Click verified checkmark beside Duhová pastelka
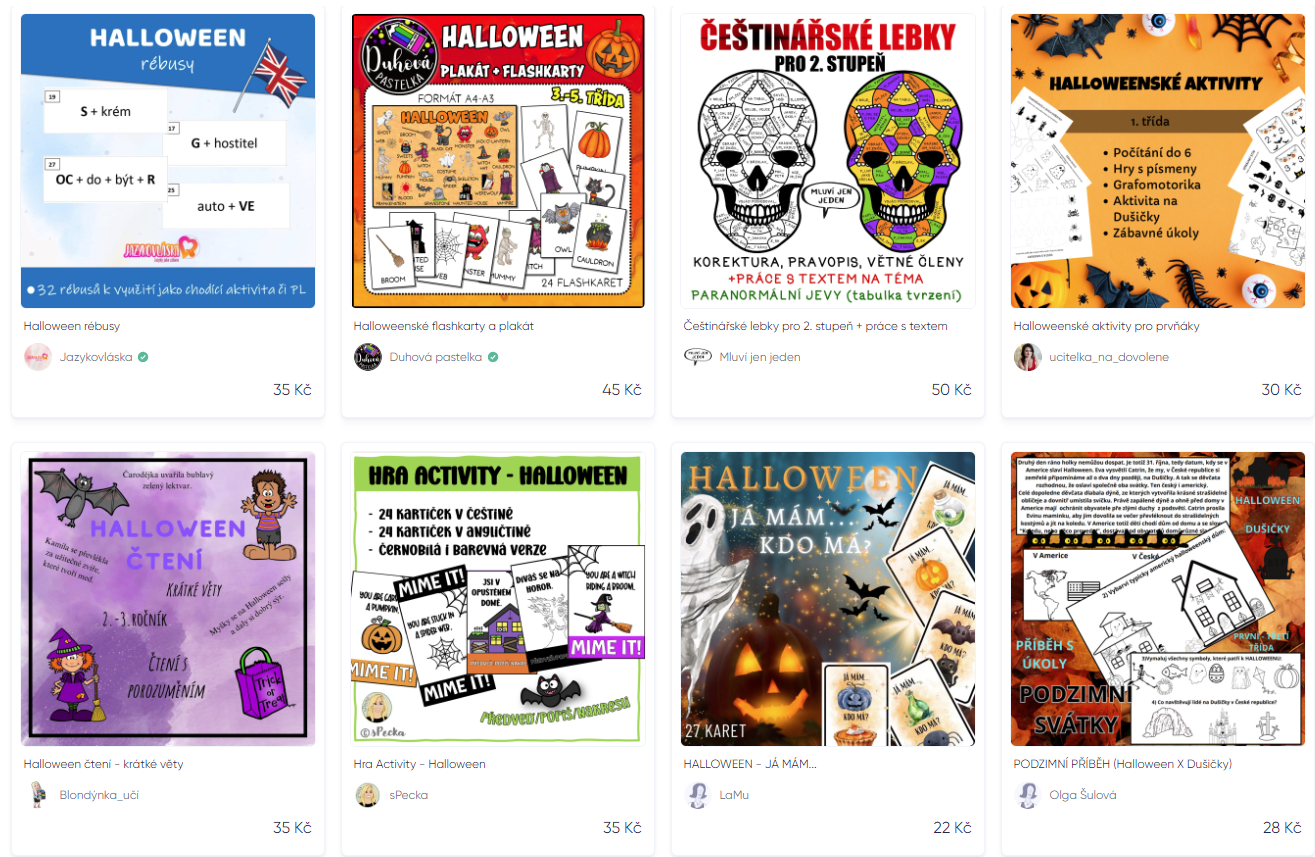Image resolution: width=1315 pixels, height=857 pixels. (493, 357)
